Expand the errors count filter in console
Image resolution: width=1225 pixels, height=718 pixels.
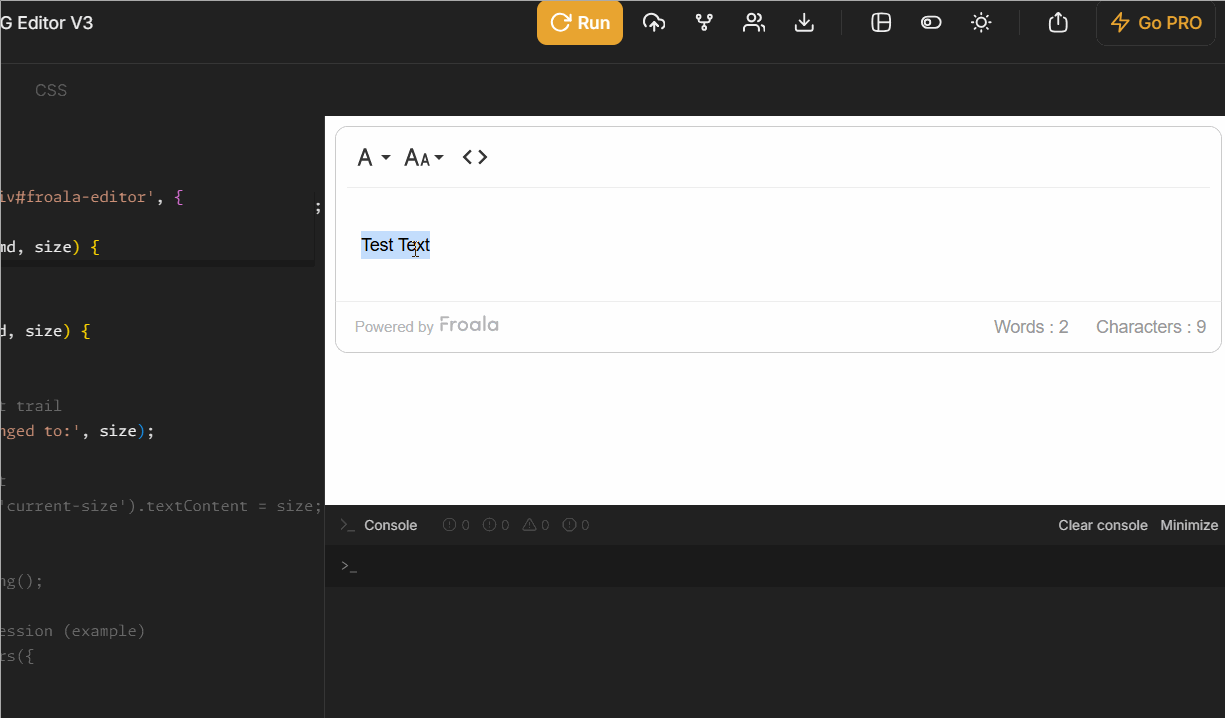456,524
